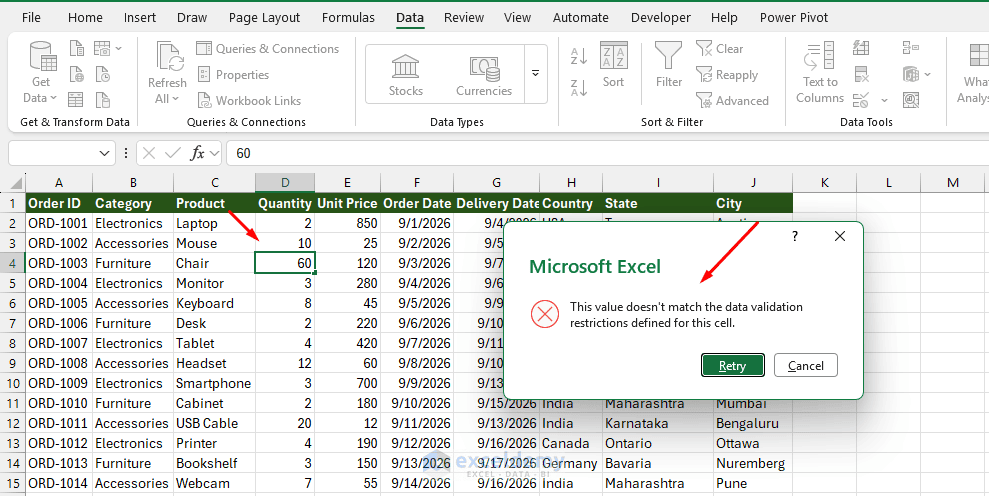Open the Developer tab
The image size is (989, 496).
pyautogui.click(x=660, y=18)
